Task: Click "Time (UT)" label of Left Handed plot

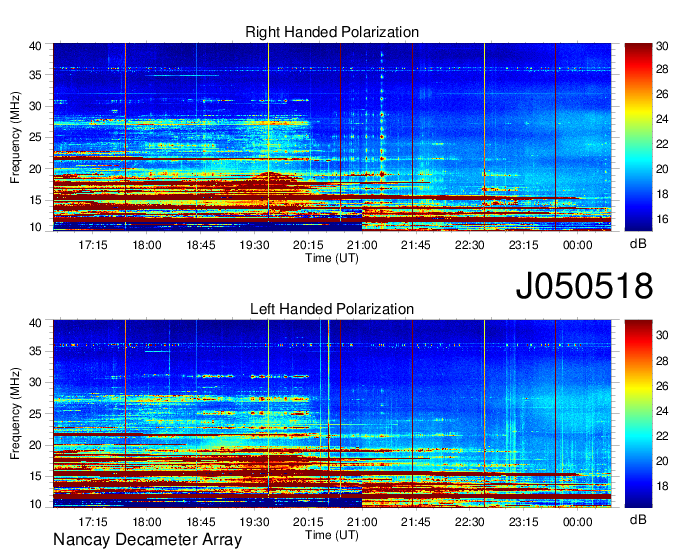Action: [x=332, y=535]
